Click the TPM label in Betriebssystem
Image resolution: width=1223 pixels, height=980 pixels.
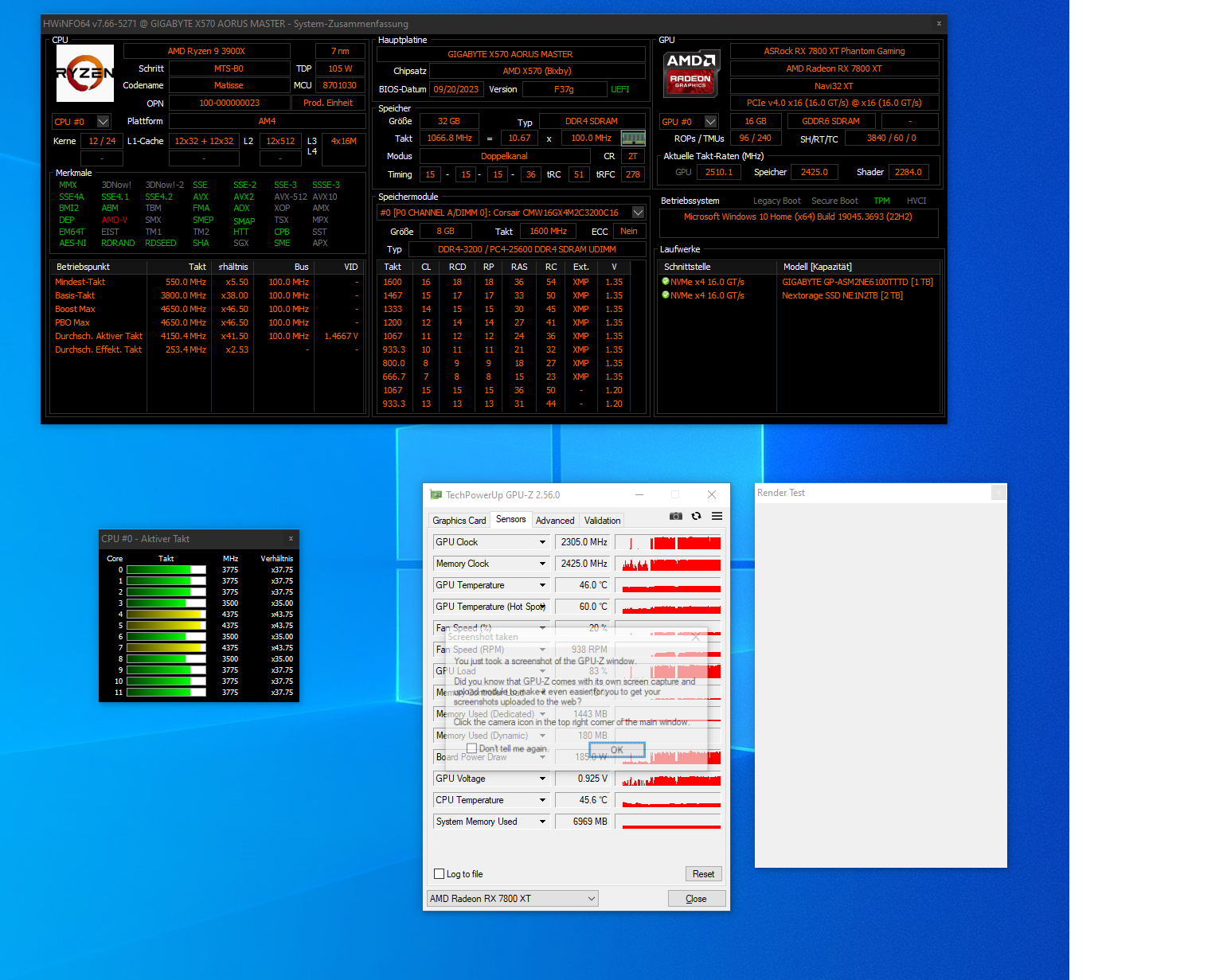tap(881, 201)
